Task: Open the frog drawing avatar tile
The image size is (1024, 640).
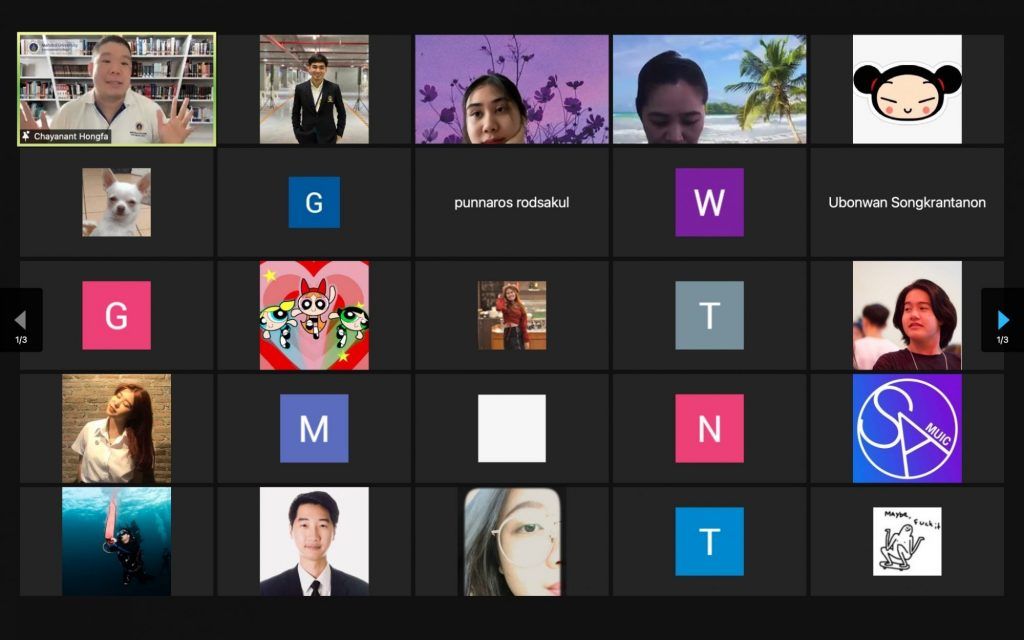Action: pyautogui.click(x=907, y=541)
